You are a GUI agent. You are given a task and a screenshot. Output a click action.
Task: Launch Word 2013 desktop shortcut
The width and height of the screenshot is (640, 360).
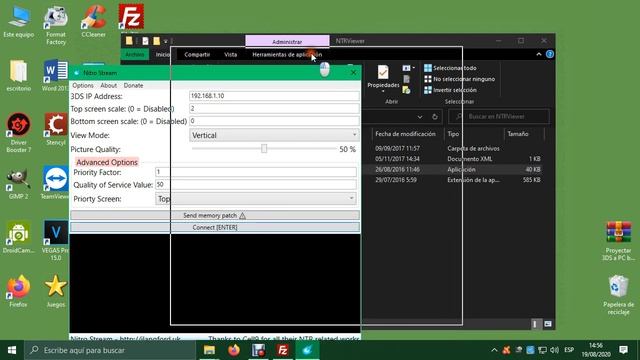coord(56,76)
